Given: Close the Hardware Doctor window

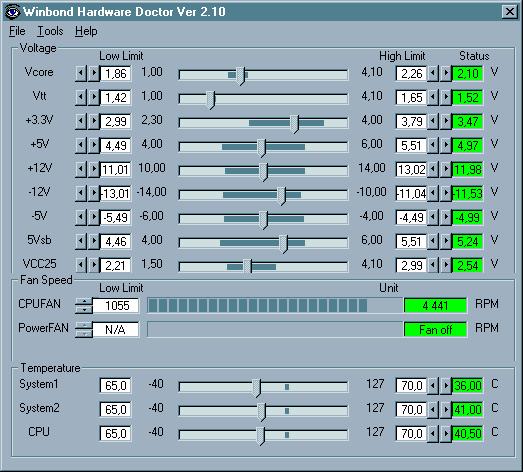Looking at the screenshot, I should pyautogui.click(x=509, y=12).
